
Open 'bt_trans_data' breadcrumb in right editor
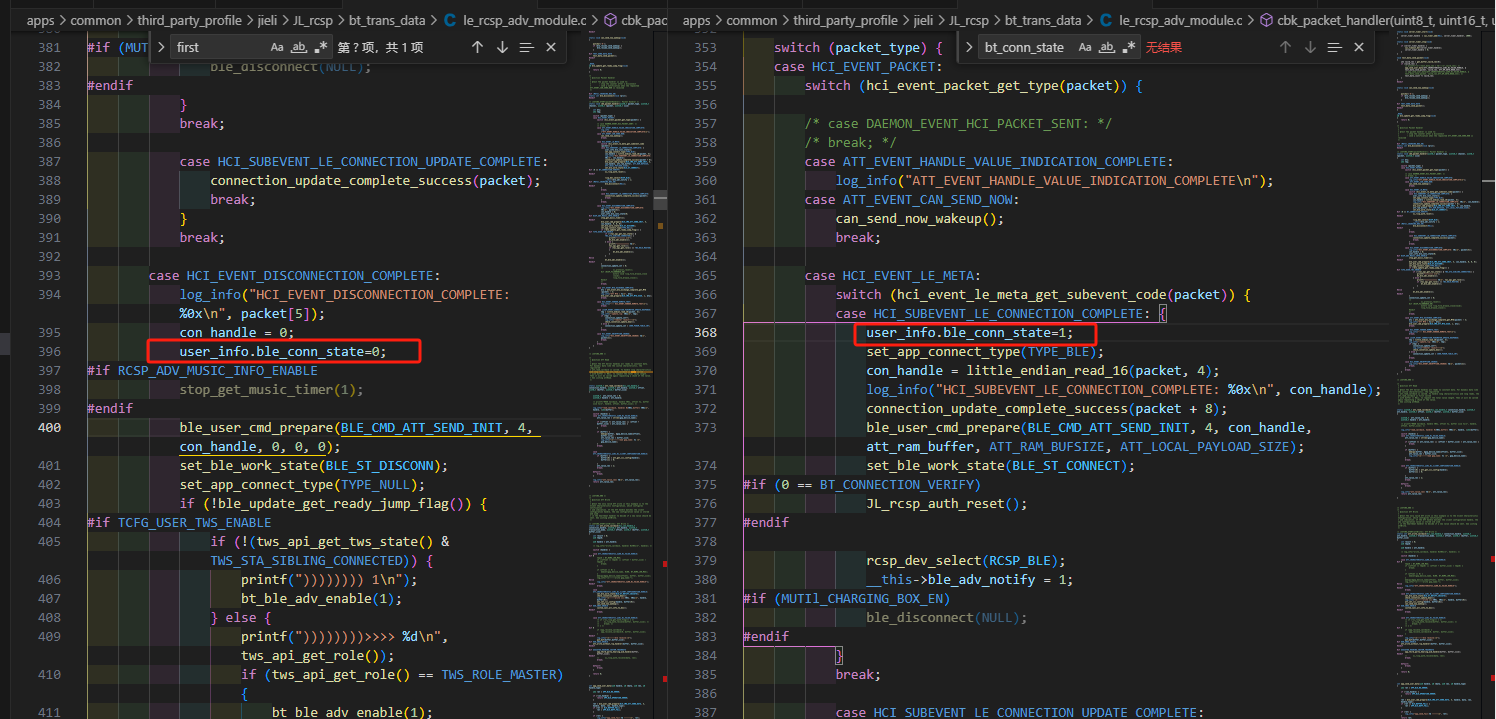point(1043,20)
